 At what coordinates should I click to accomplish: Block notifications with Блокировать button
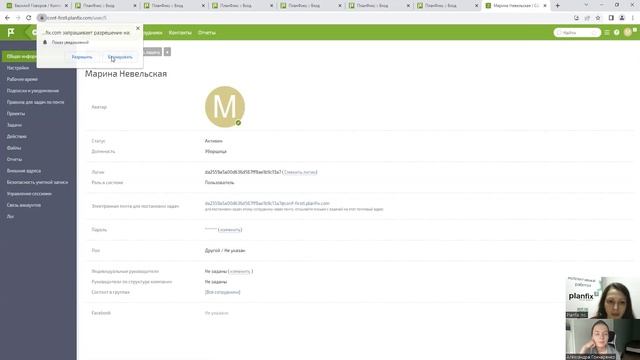click(120, 57)
